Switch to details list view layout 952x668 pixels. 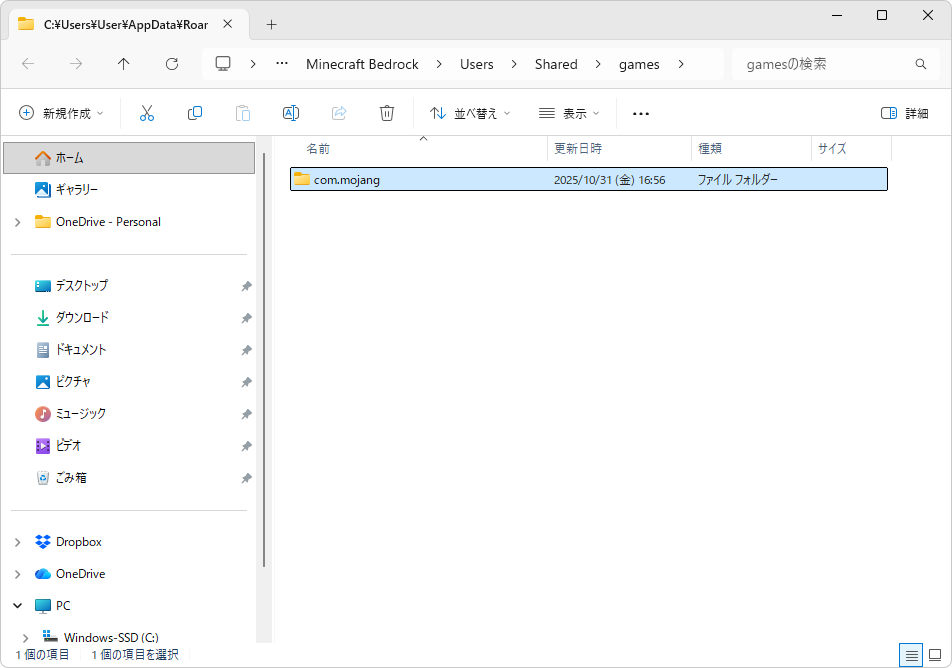(x=911, y=655)
